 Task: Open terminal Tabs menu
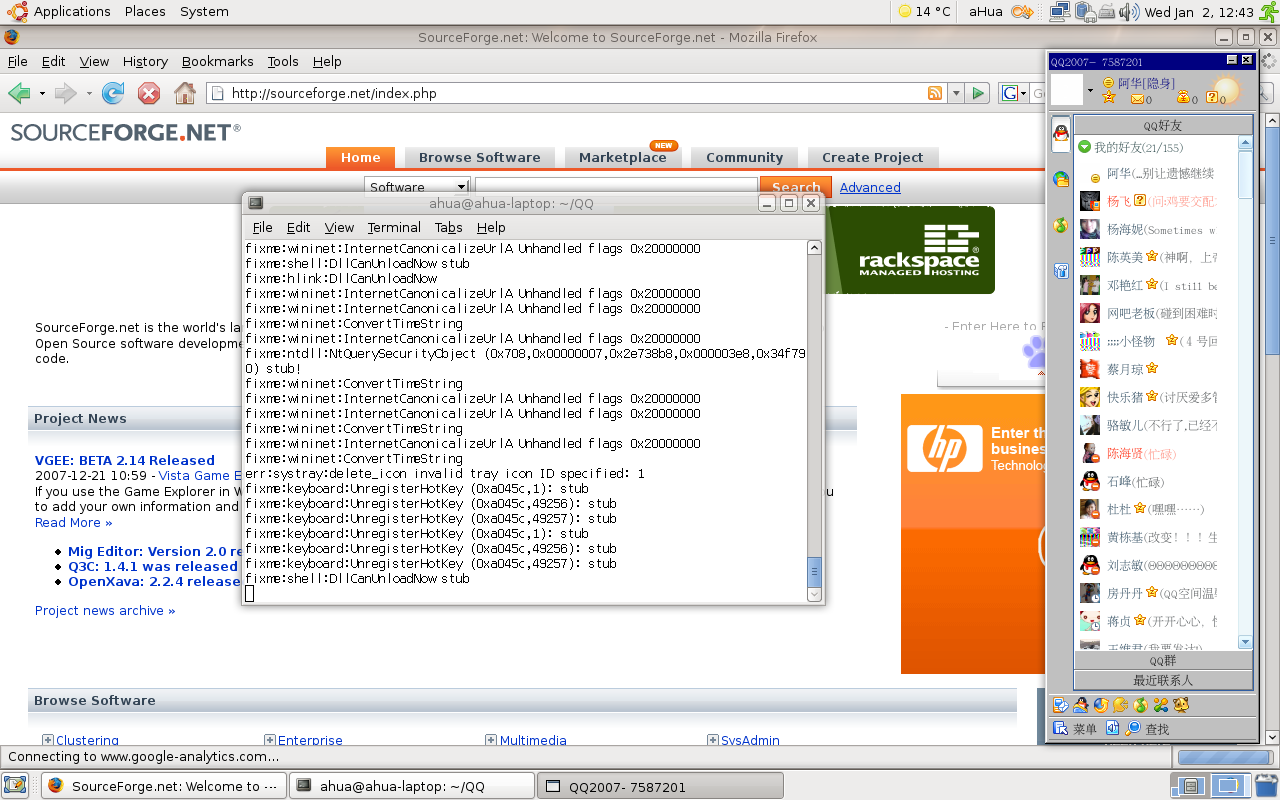(448, 227)
